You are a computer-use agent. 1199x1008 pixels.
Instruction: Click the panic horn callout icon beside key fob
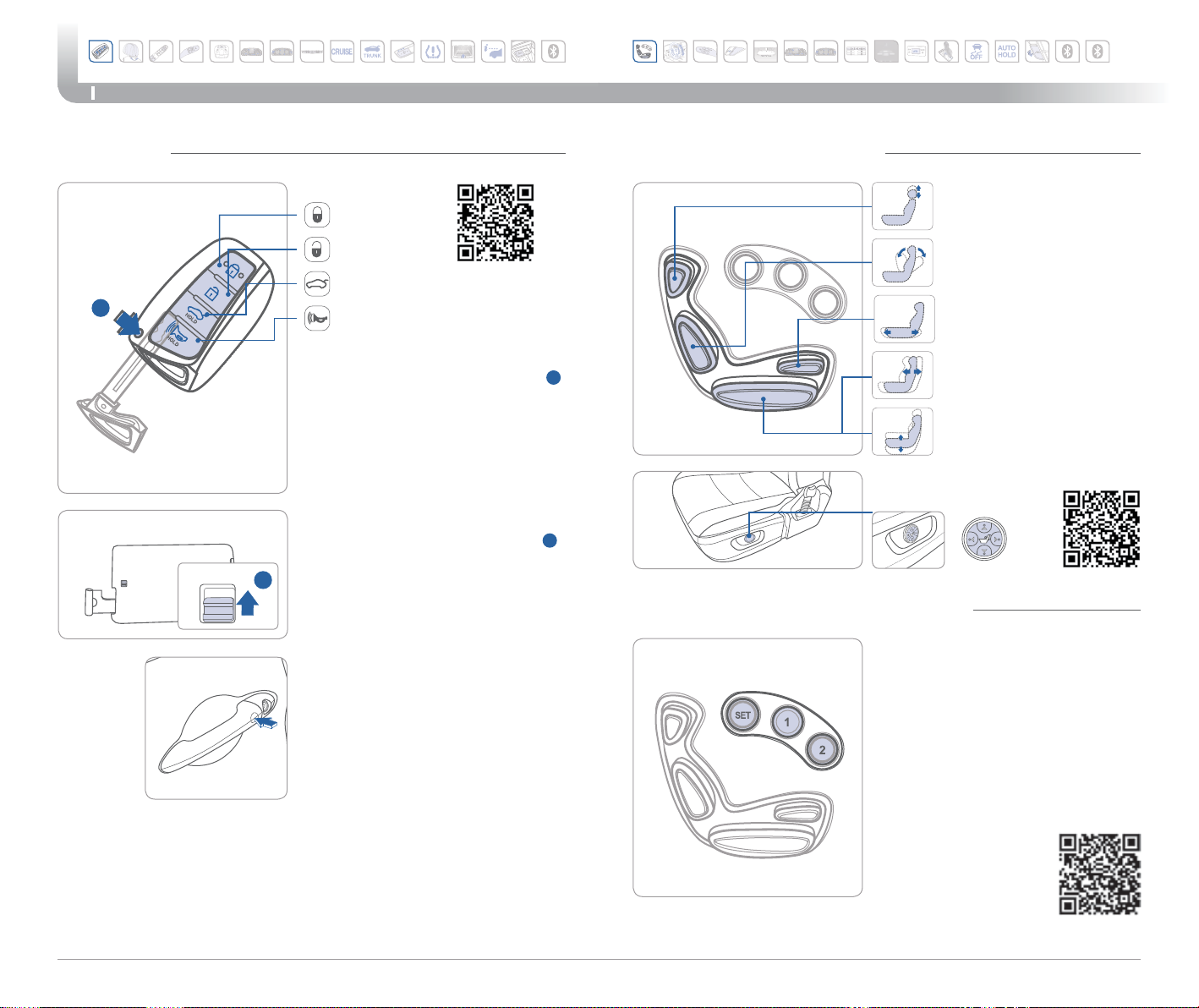pyautogui.click(x=317, y=319)
